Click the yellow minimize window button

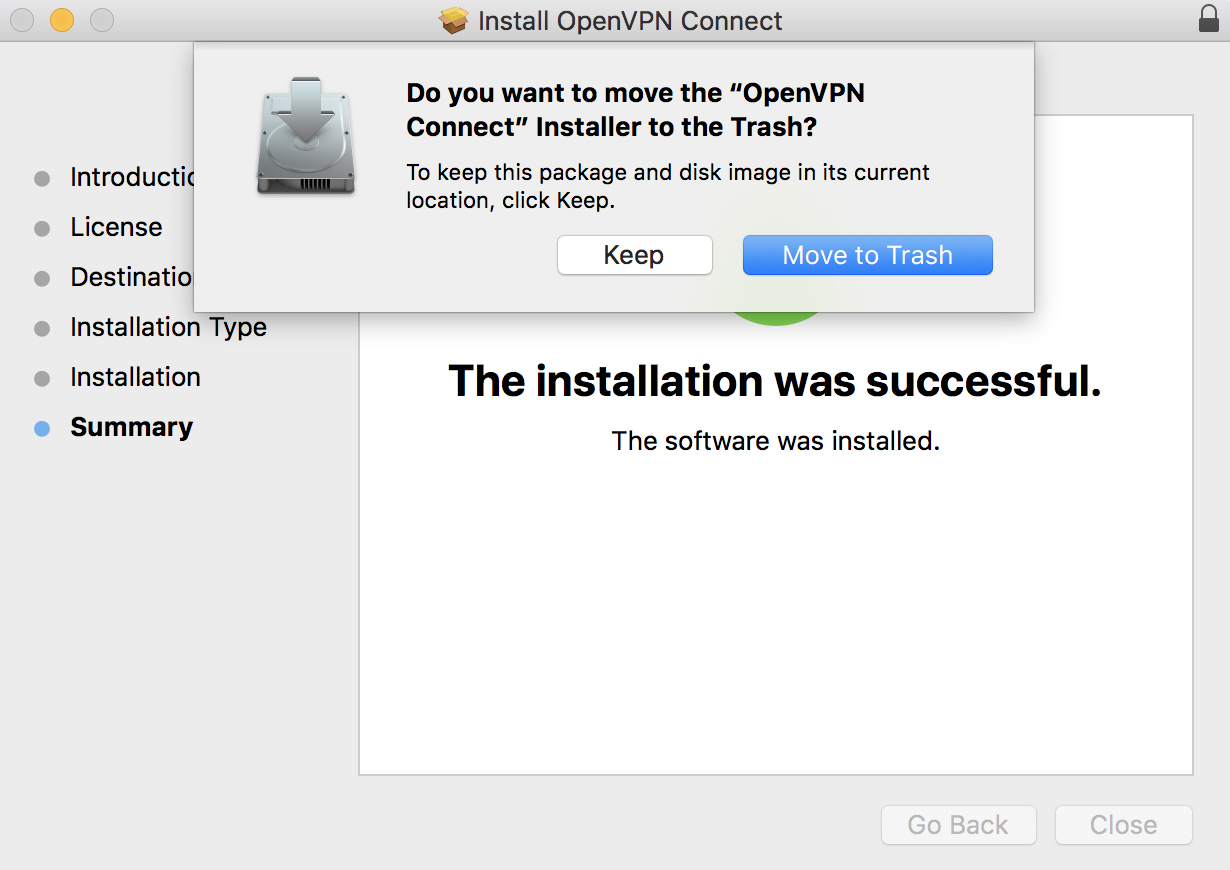click(x=62, y=19)
